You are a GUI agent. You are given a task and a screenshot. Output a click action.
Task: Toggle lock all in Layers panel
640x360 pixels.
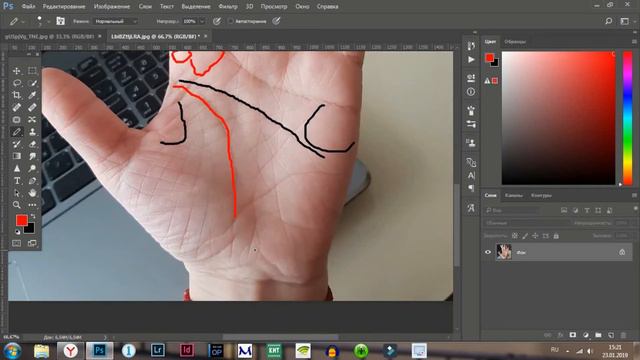[x=556, y=236]
